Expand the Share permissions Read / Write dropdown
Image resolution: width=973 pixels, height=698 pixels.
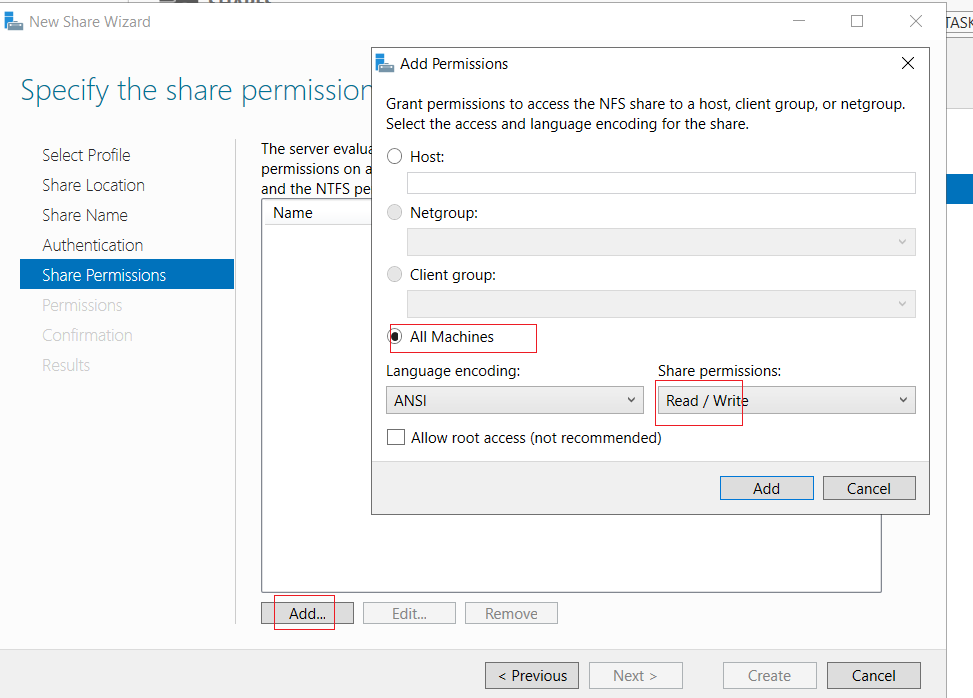[786, 400]
